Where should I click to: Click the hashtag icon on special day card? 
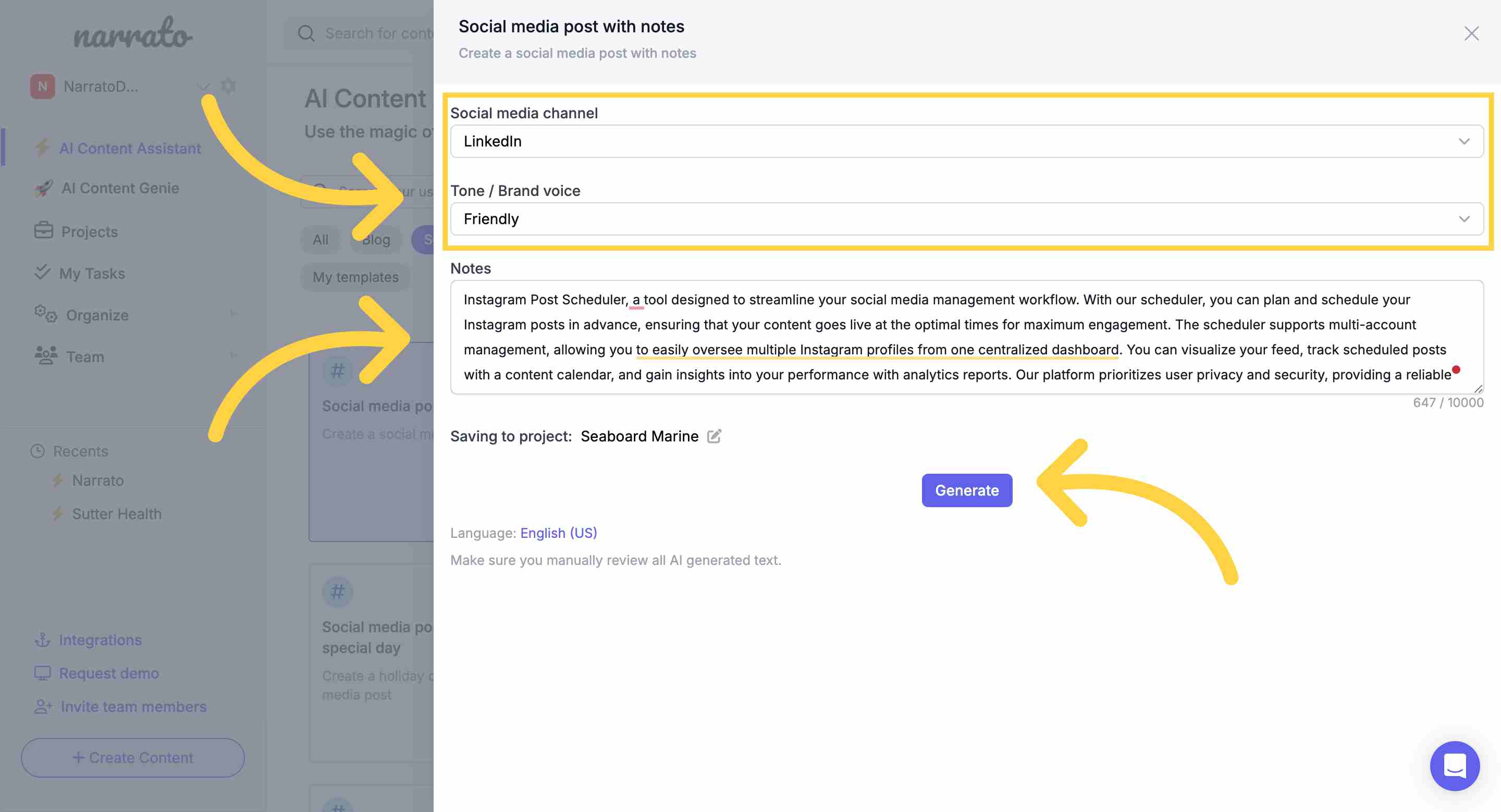coord(337,592)
